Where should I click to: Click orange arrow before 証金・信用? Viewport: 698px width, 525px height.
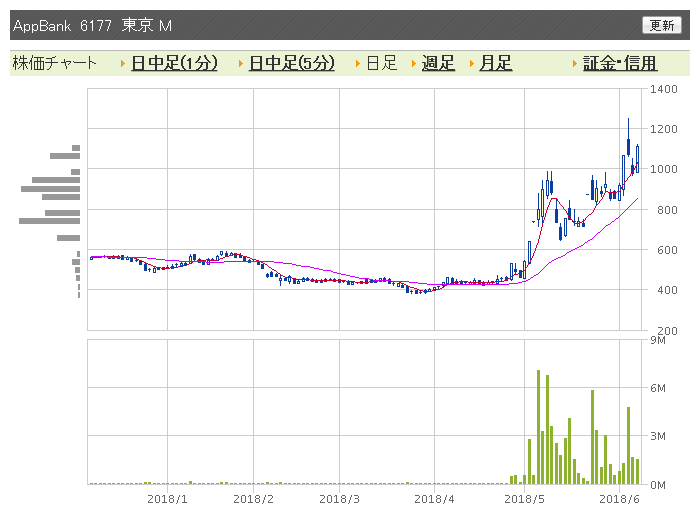(x=575, y=64)
